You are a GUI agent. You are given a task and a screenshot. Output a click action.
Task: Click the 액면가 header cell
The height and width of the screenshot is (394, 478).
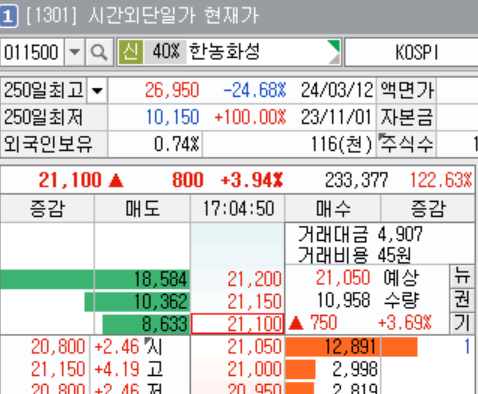(407, 90)
